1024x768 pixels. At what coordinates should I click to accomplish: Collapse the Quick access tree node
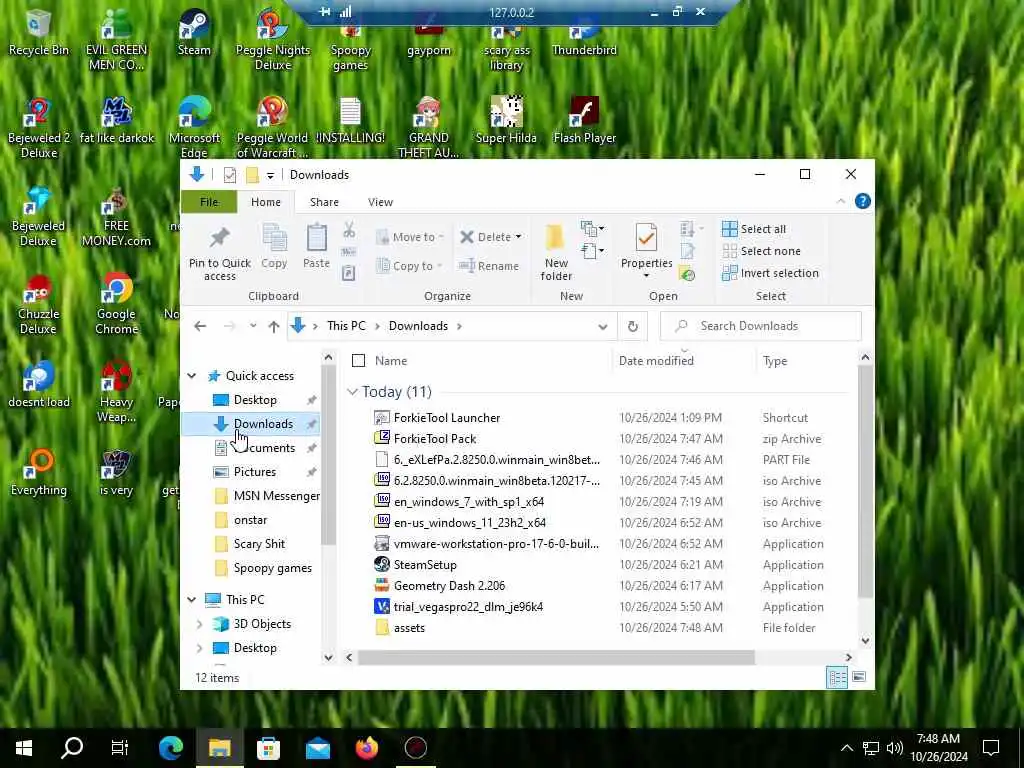point(192,376)
